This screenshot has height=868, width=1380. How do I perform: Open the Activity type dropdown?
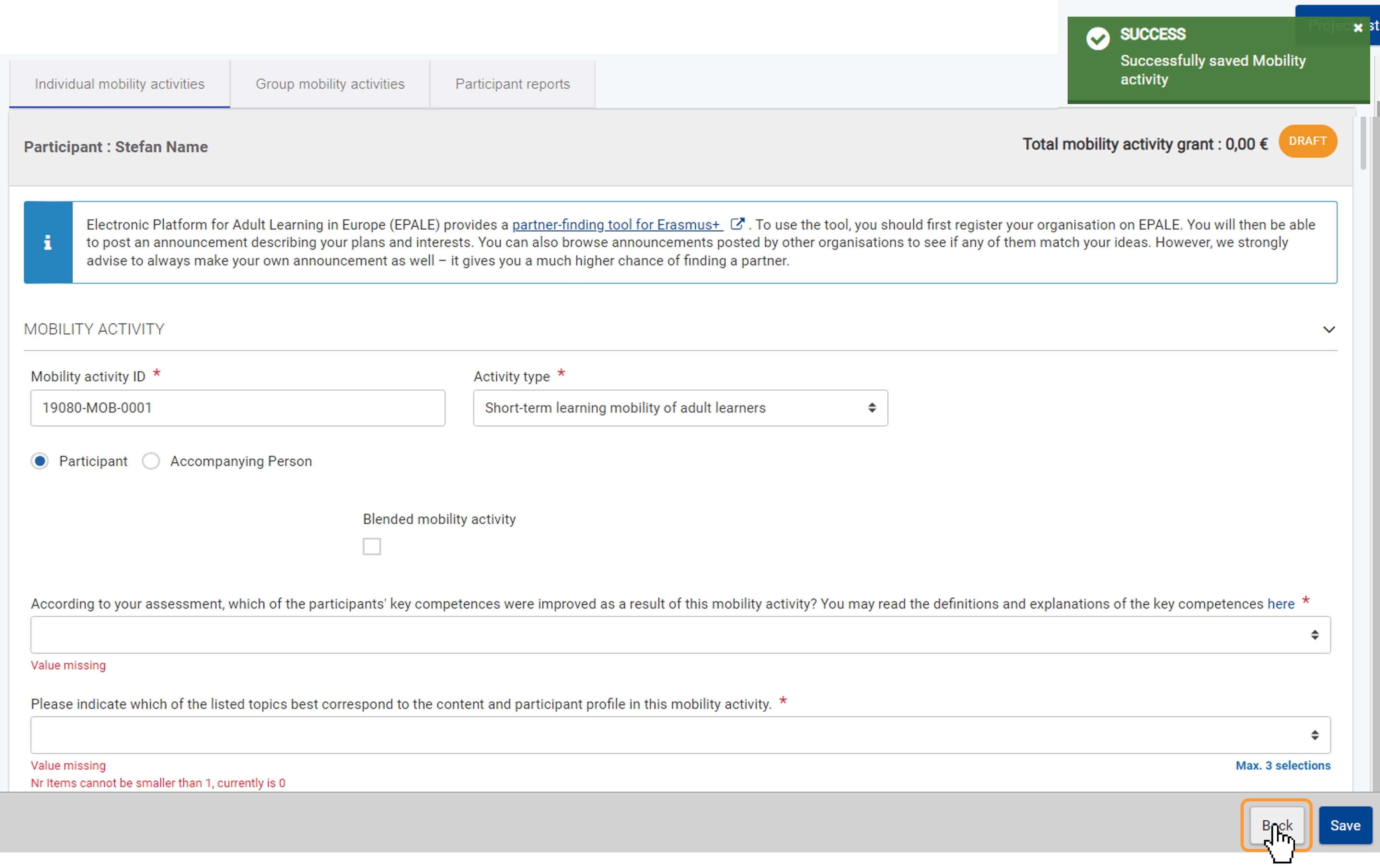tap(680, 408)
